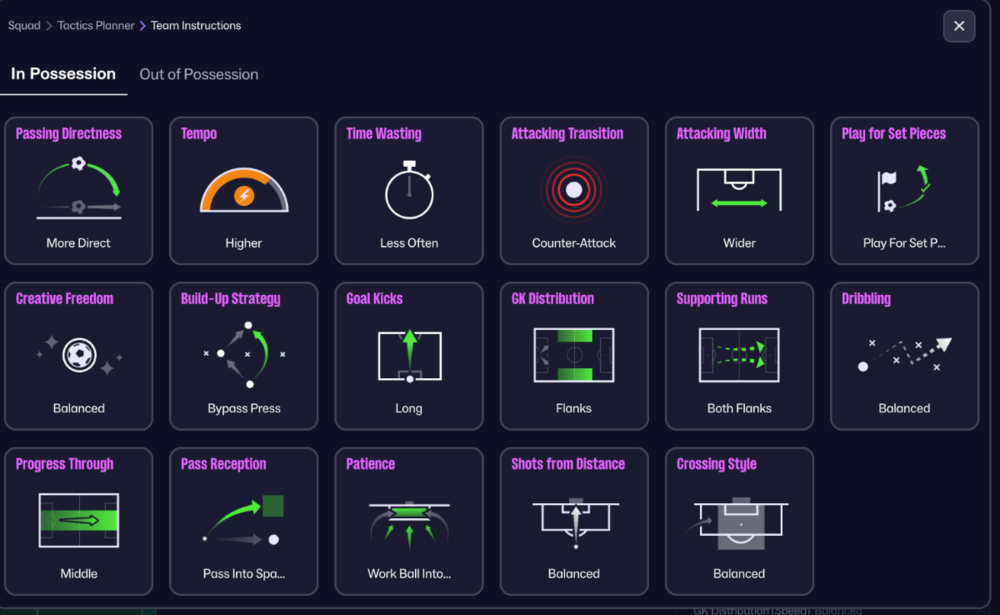Click the 'Wider' value text
This screenshot has height=615, width=1000.
[x=739, y=243]
